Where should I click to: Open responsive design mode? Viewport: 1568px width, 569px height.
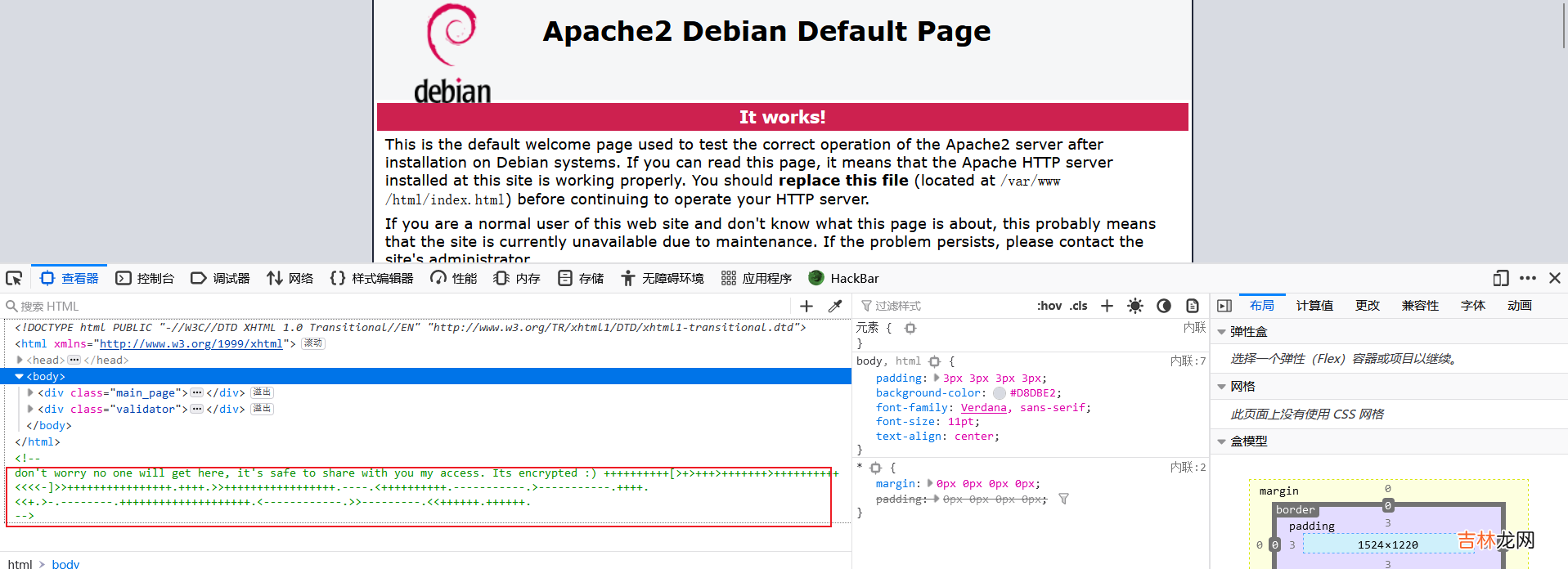click(1500, 278)
